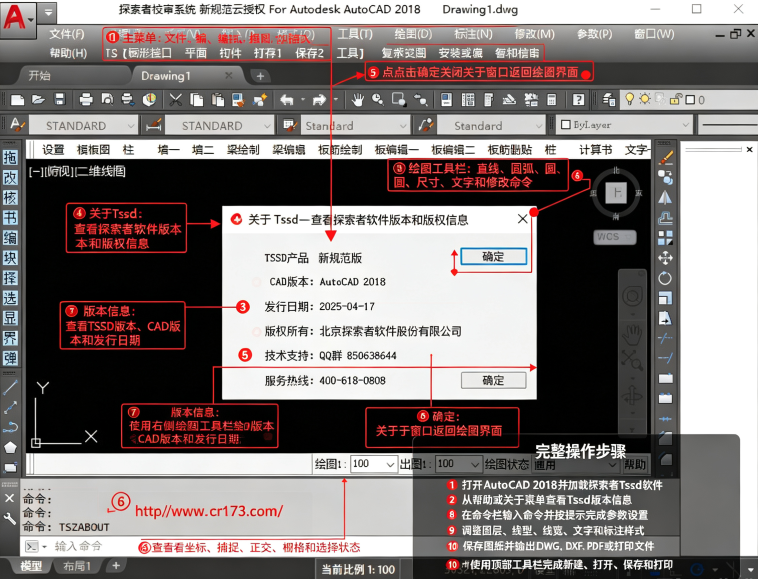Open the QuickCalc calculator icon
Screen dimensions: 758x579
click(552, 100)
